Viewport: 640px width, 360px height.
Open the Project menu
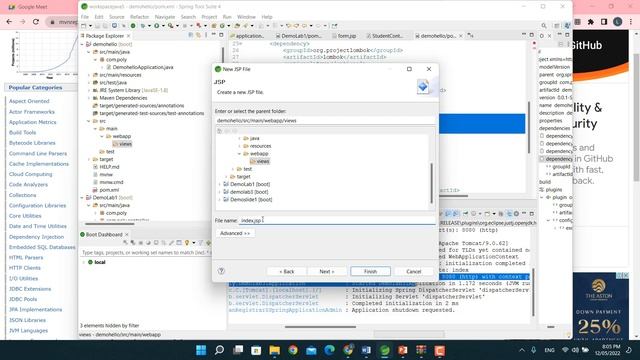click(209, 17)
